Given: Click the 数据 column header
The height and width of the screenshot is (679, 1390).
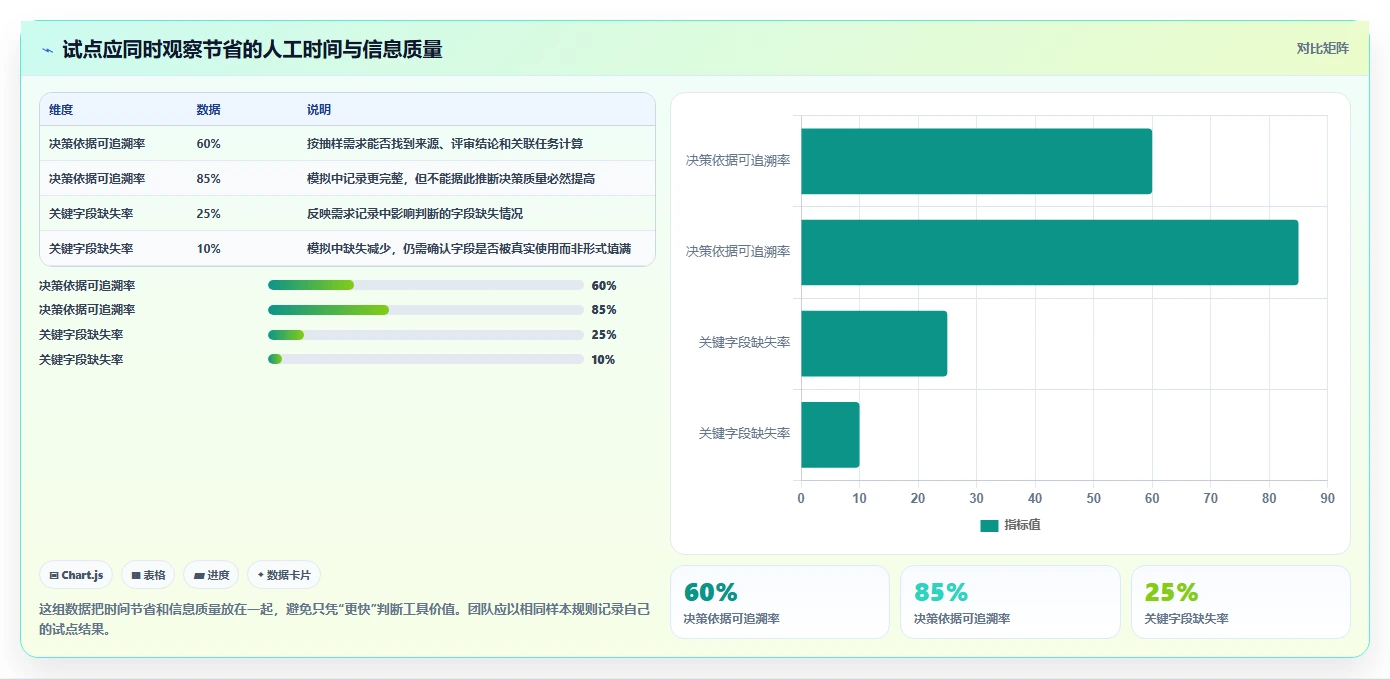Looking at the screenshot, I should (x=209, y=110).
